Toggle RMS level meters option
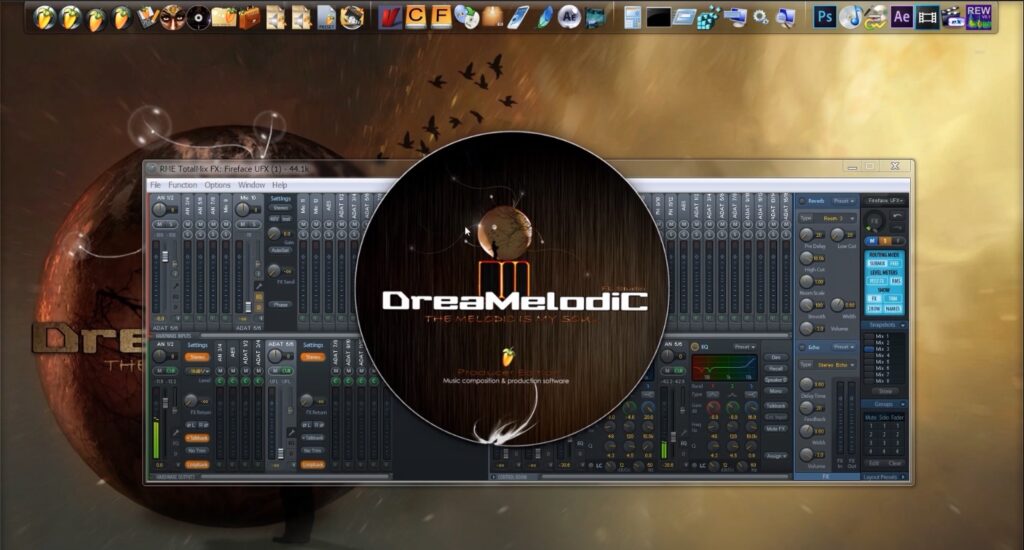This screenshot has height=550, width=1024. pyautogui.click(x=896, y=281)
